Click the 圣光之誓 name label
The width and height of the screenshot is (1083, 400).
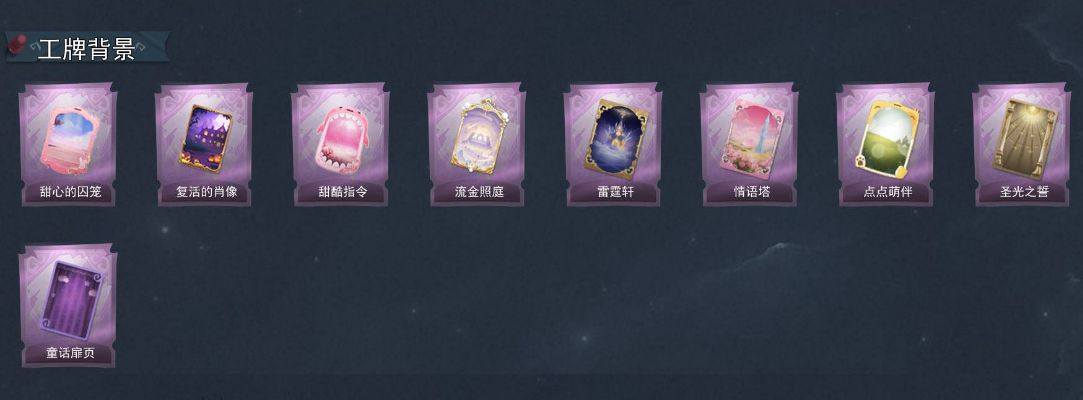[1024, 192]
